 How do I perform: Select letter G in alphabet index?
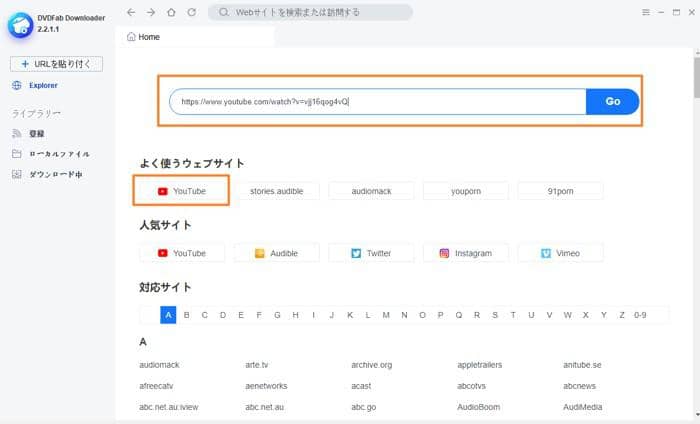pyautogui.click(x=277, y=315)
